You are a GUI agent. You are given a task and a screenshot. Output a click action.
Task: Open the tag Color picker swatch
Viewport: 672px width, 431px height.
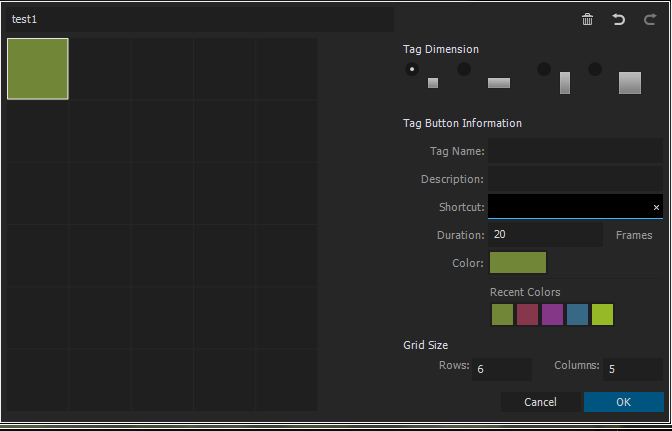point(517,263)
